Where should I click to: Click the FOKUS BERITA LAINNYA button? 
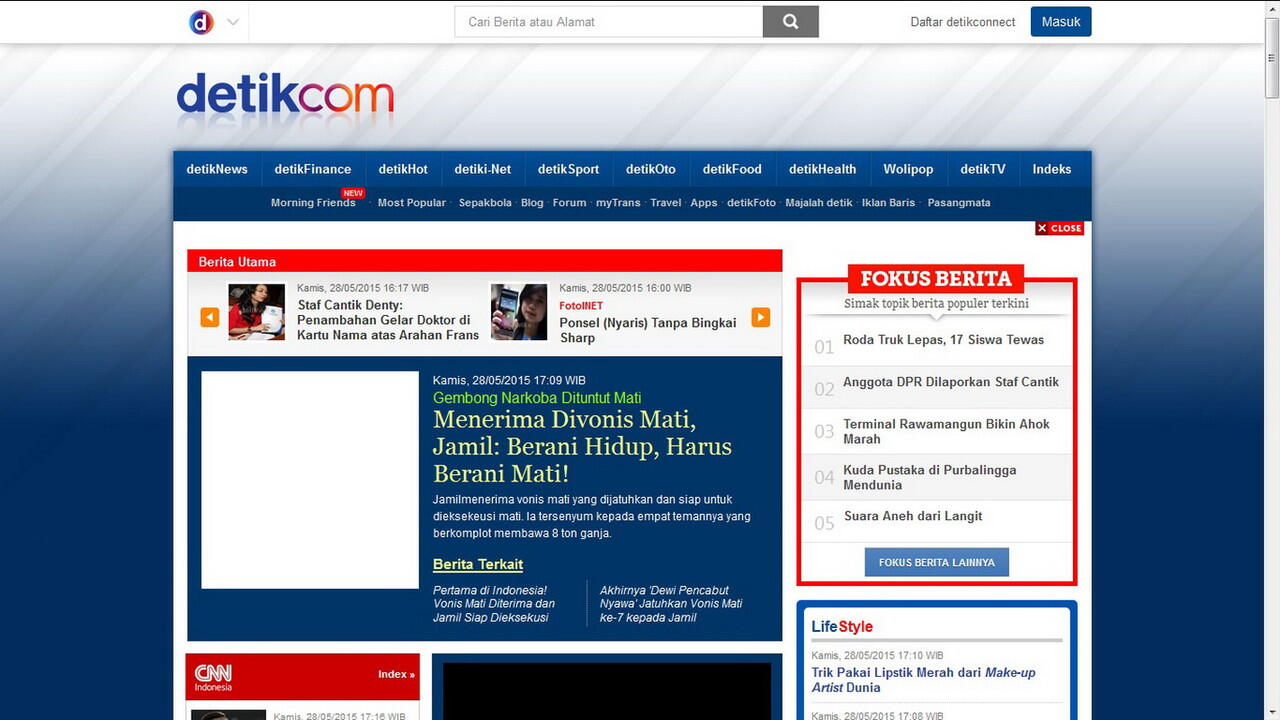[937, 562]
